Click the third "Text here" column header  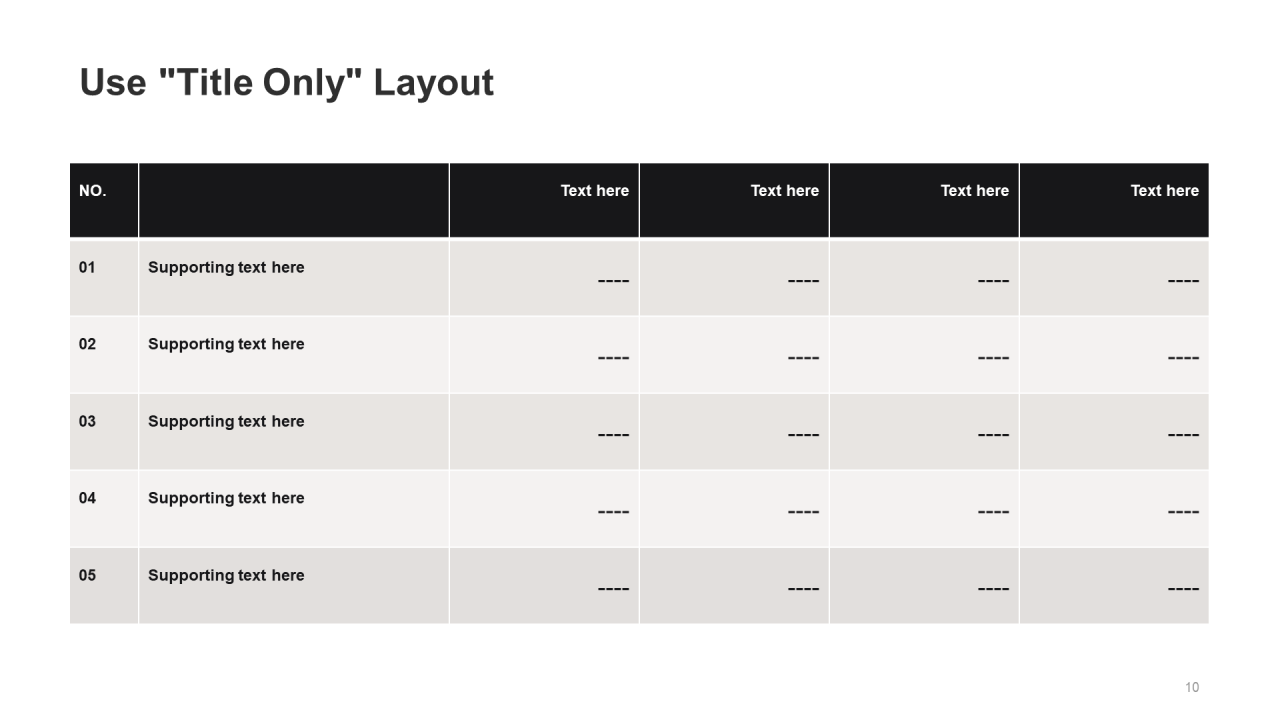924,200
